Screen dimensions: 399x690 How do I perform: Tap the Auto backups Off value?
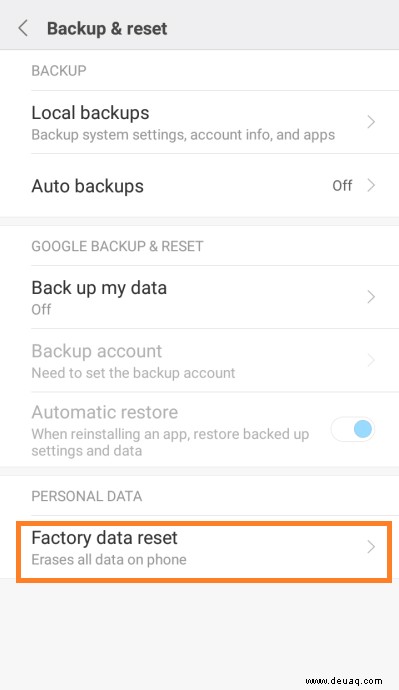pos(342,186)
